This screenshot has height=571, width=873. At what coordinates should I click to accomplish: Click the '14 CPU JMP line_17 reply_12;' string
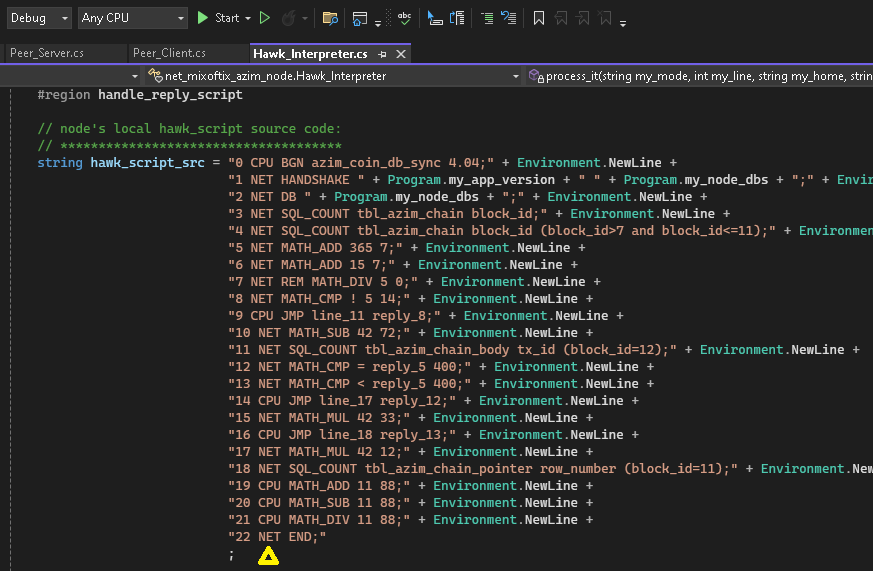342,401
